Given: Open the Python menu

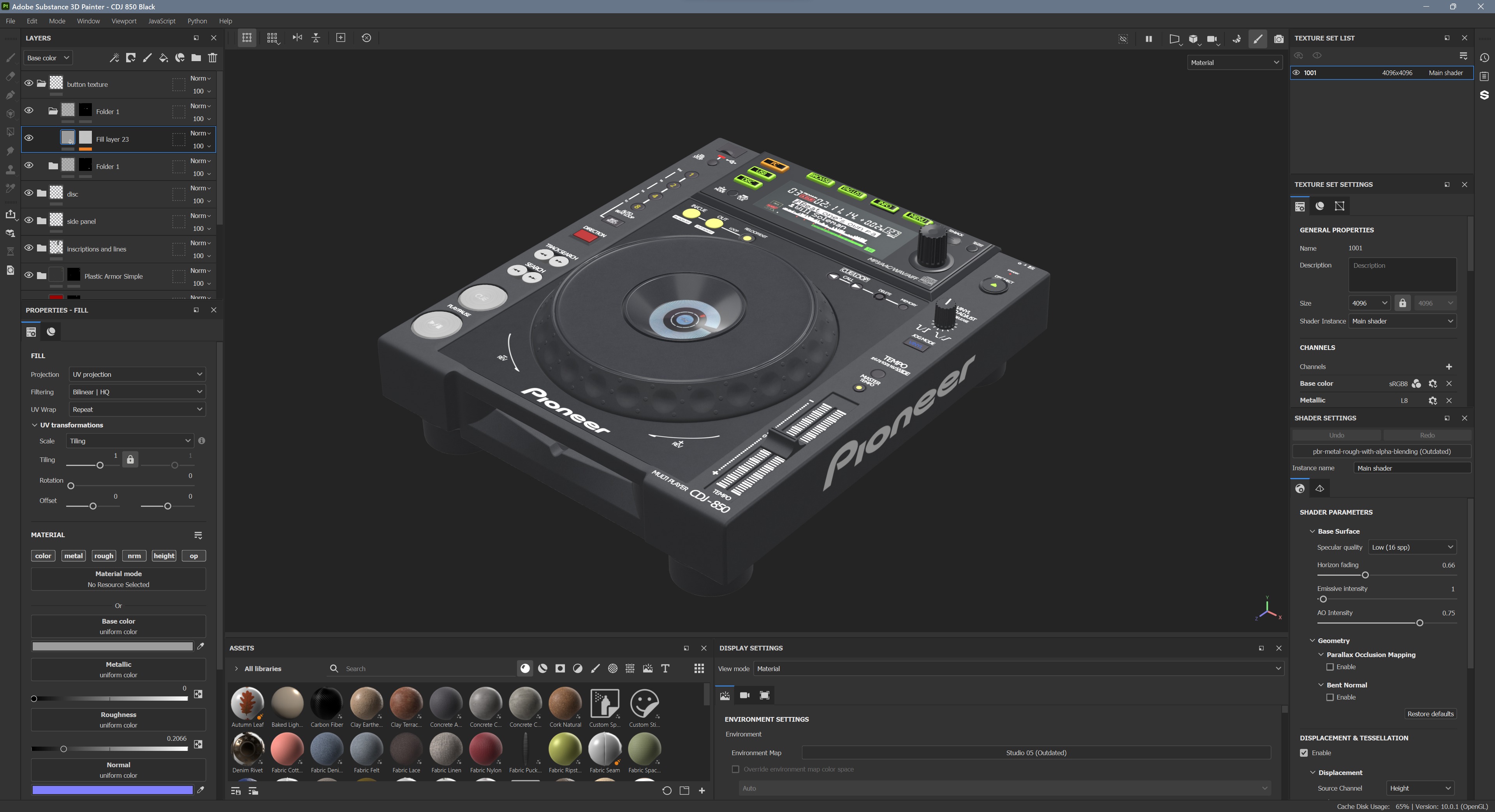Looking at the screenshot, I should (197, 21).
